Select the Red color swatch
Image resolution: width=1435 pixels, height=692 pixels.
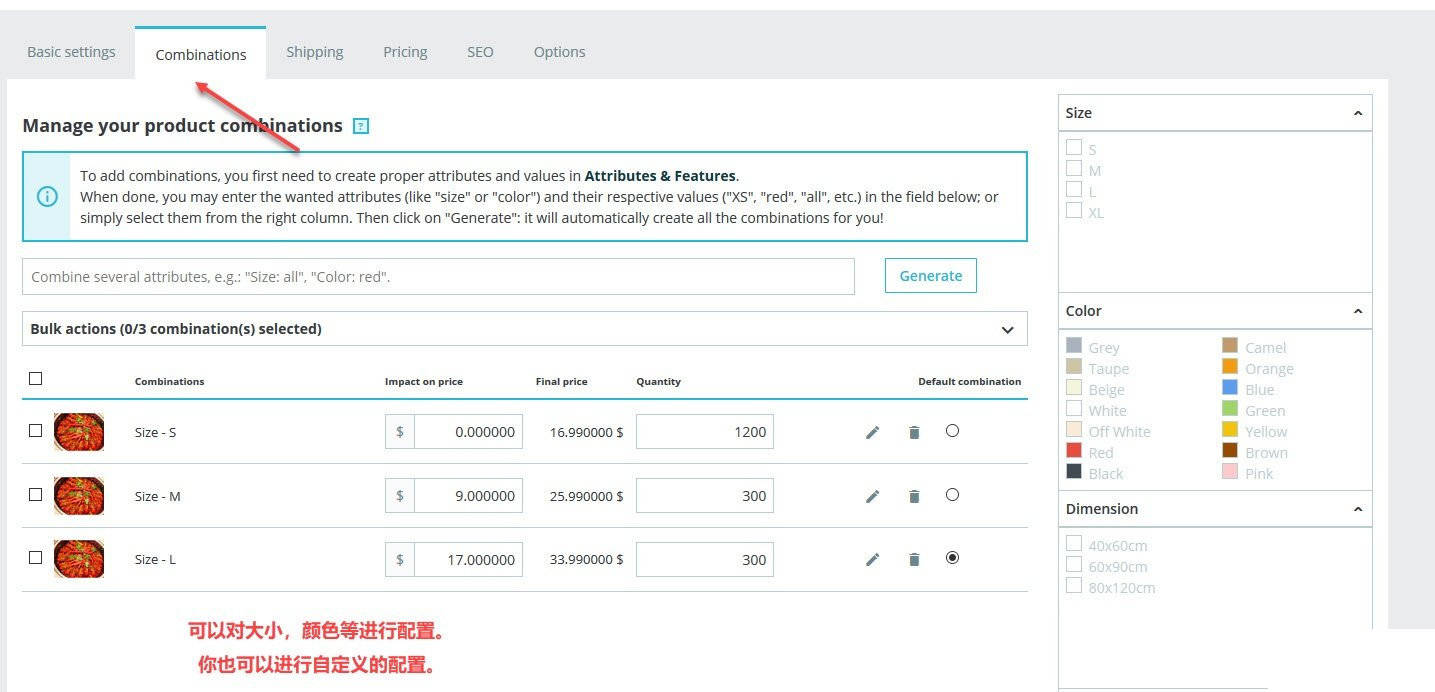[x=1074, y=451]
